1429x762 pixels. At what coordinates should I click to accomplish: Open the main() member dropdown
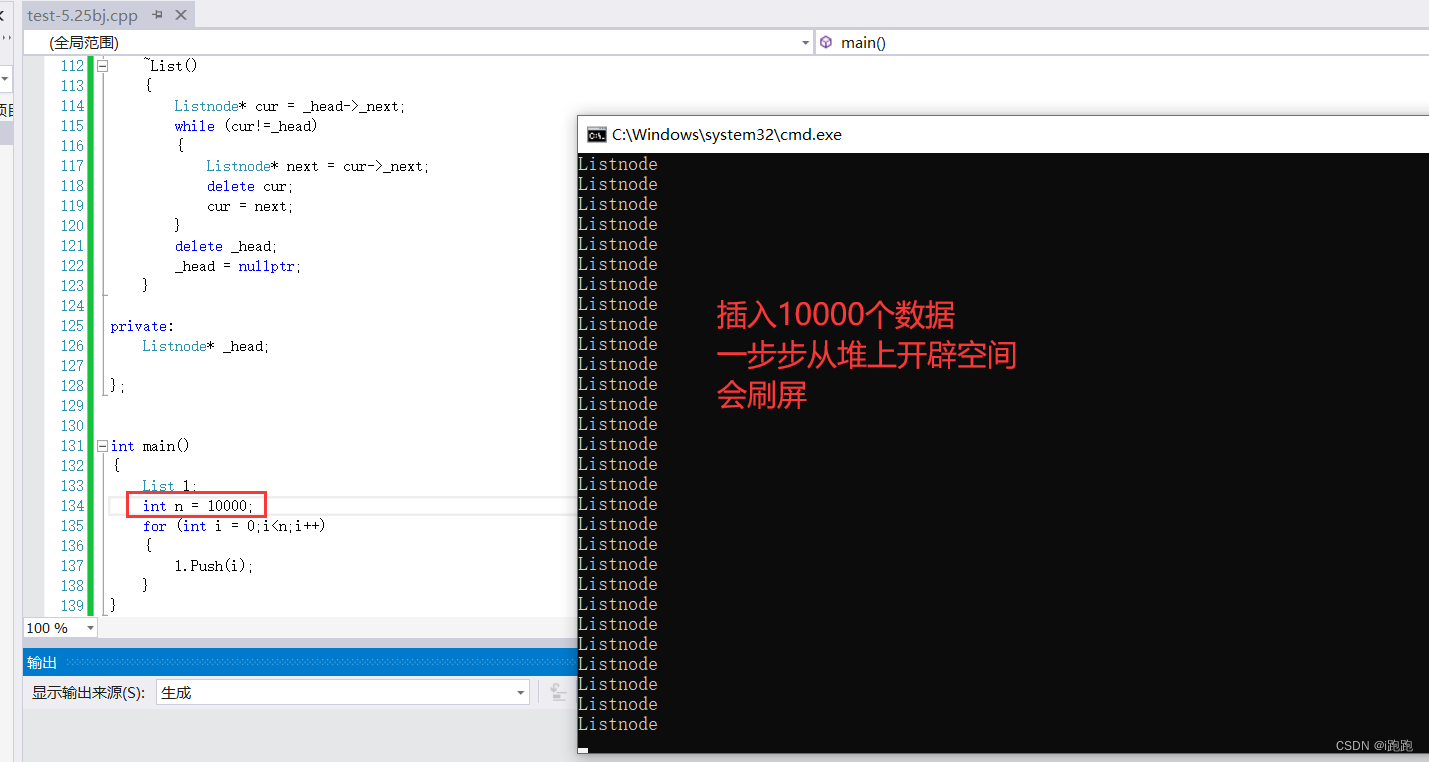click(1123, 42)
